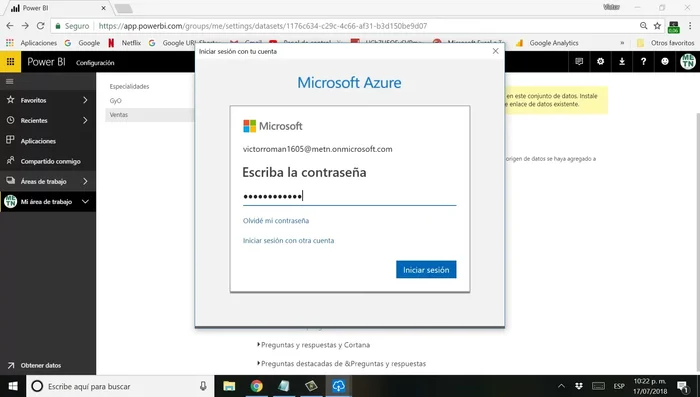This screenshot has width=700, height=397.
Task: Close the Power BI browser tab
Action: pos(104,8)
